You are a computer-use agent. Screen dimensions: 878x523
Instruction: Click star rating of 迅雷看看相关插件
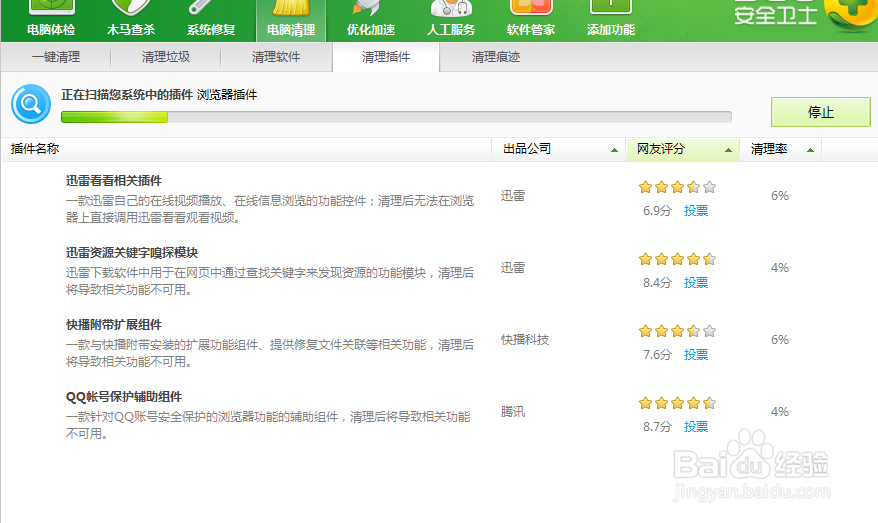click(678, 187)
